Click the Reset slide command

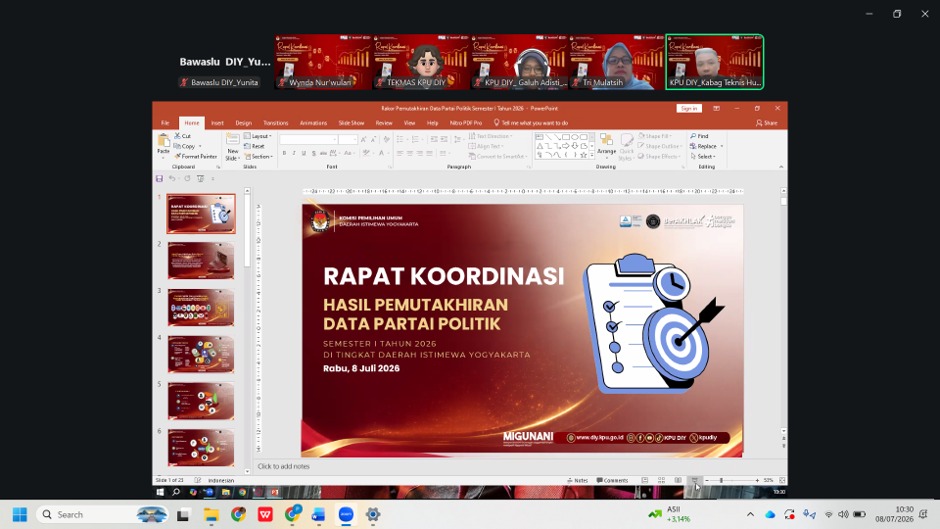[x=255, y=146]
